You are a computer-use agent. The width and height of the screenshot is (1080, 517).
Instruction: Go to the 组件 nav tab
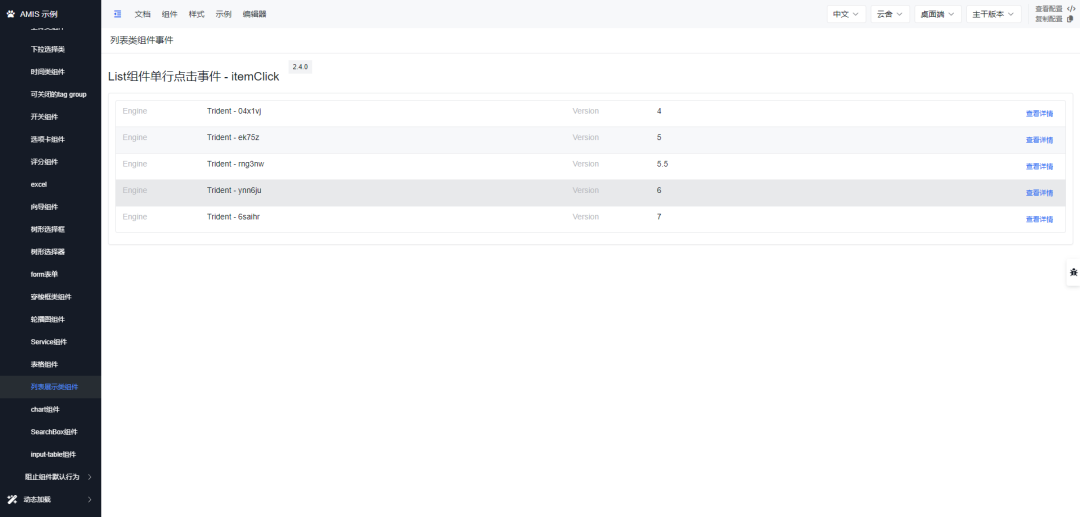[169, 14]
